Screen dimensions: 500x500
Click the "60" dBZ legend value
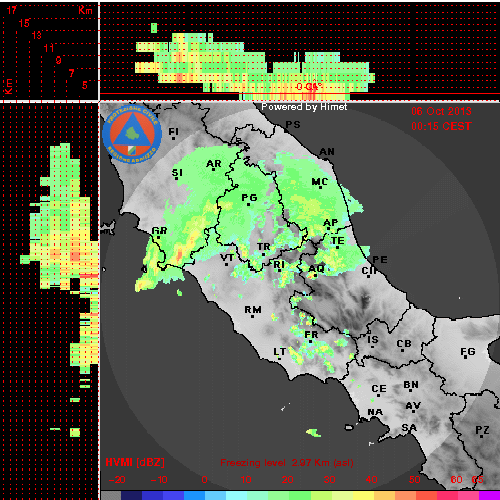[x=456, y=480]
